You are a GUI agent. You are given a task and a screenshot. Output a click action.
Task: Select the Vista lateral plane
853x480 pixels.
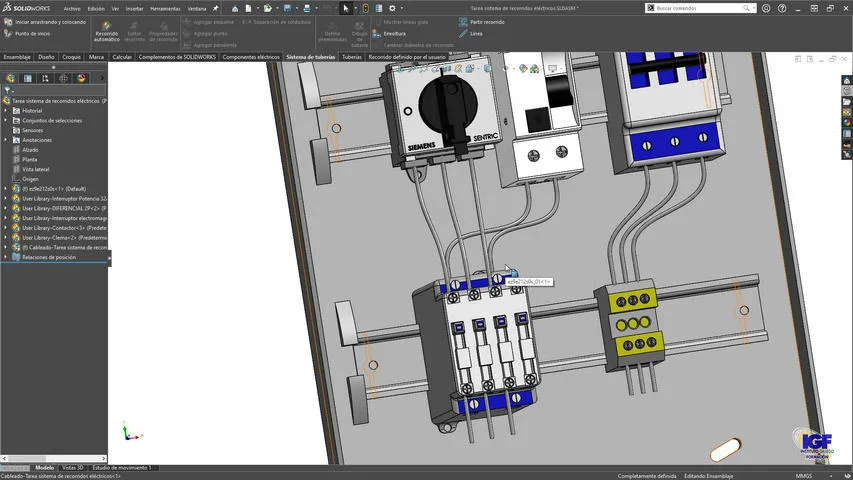pos(35,169)
